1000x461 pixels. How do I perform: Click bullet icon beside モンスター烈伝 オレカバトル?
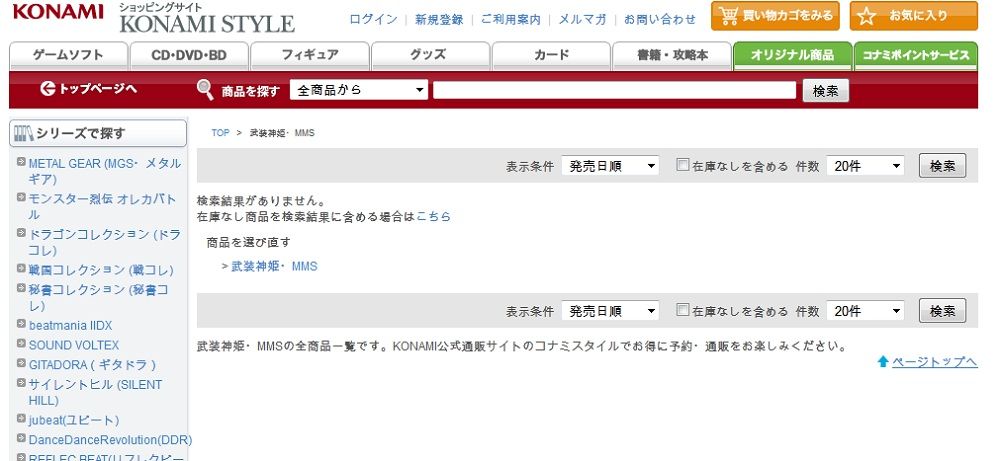pos(21,198)
